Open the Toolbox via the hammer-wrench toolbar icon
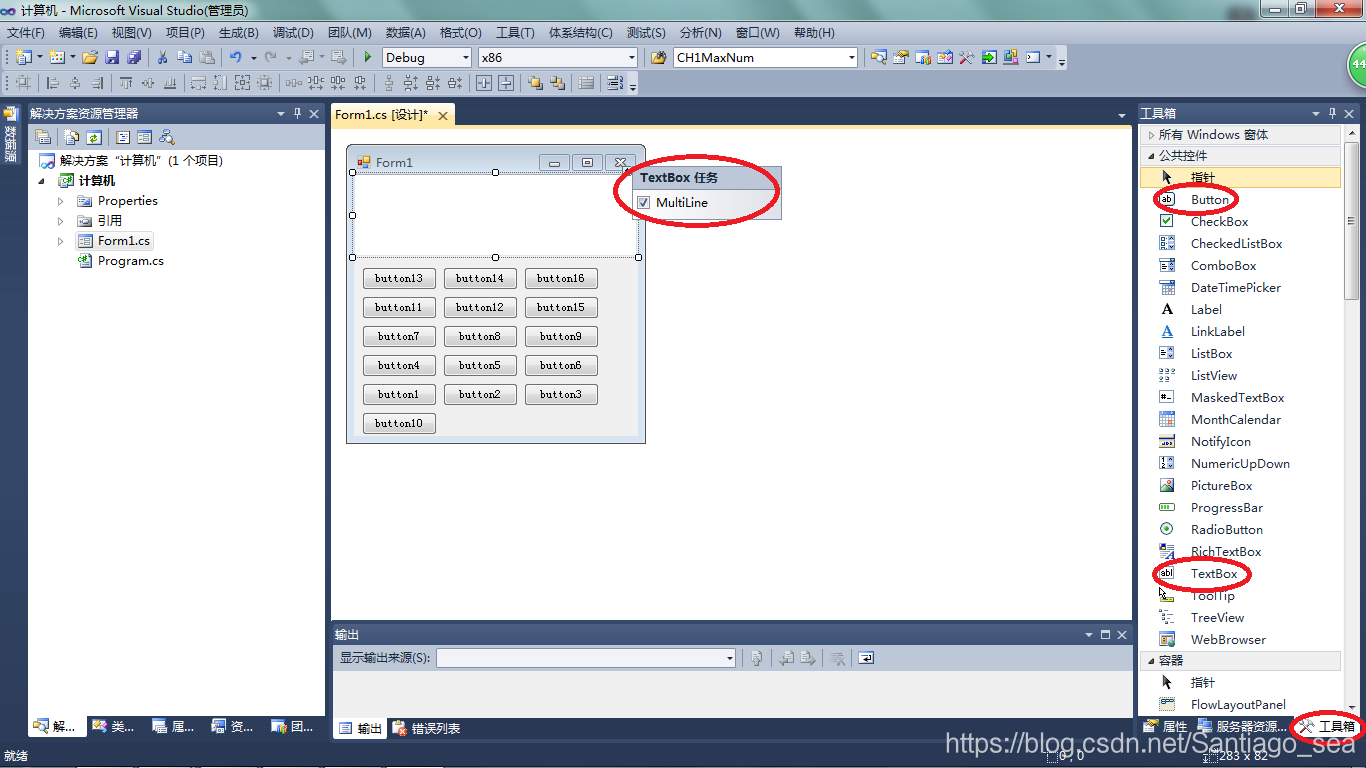This screenshot has height=768, width=1366. 966,57
